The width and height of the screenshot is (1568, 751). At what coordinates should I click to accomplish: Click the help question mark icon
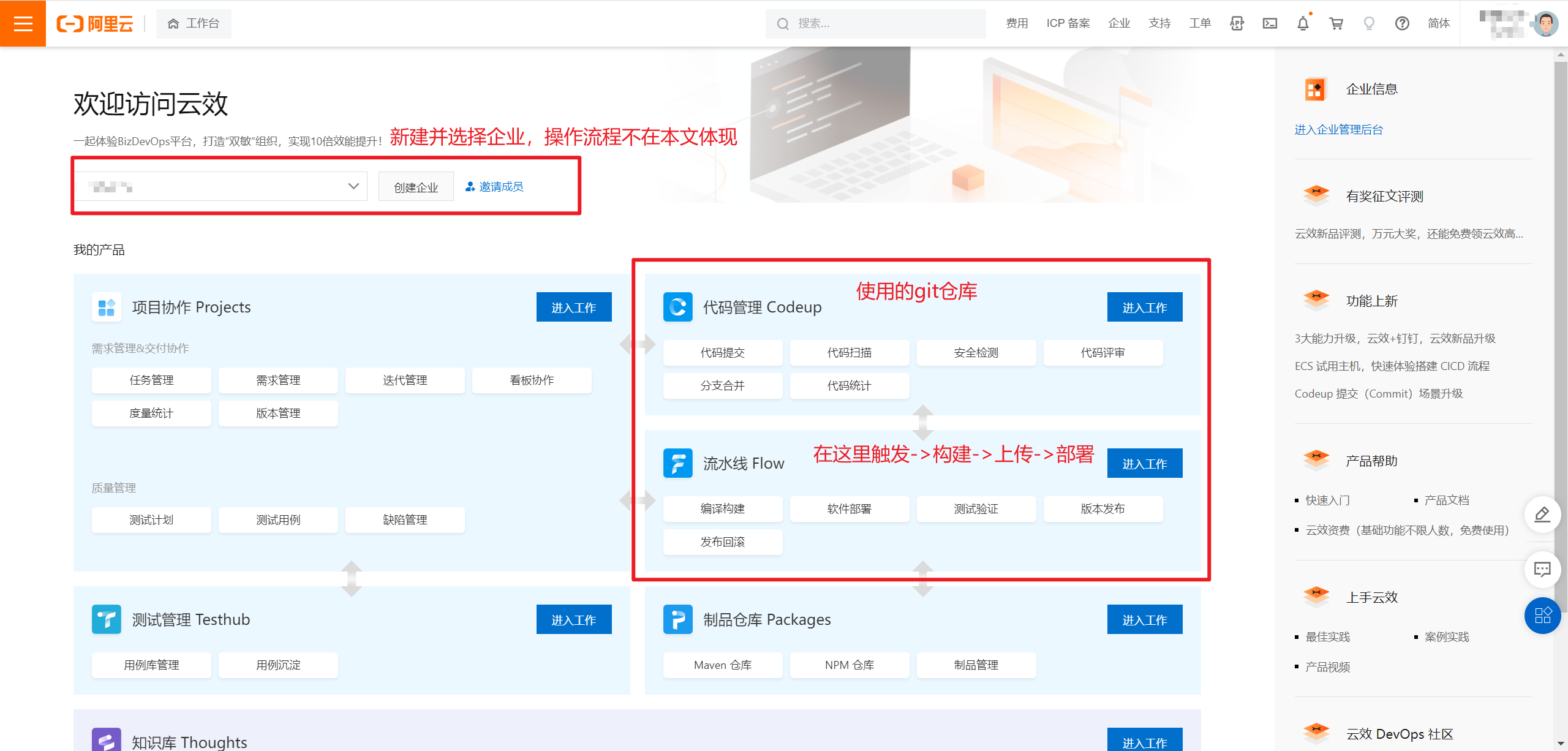pyautogui.click(x=1402, y=23)
